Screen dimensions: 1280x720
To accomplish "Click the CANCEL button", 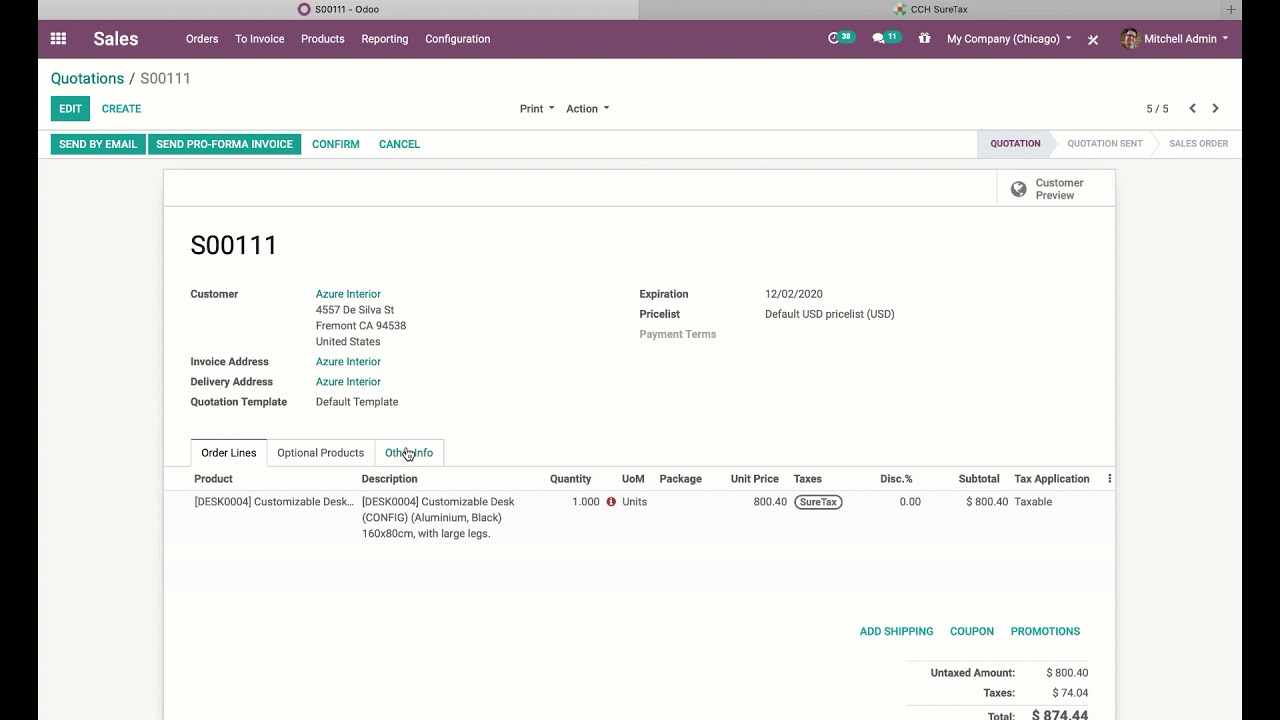I will coord(399,144).
